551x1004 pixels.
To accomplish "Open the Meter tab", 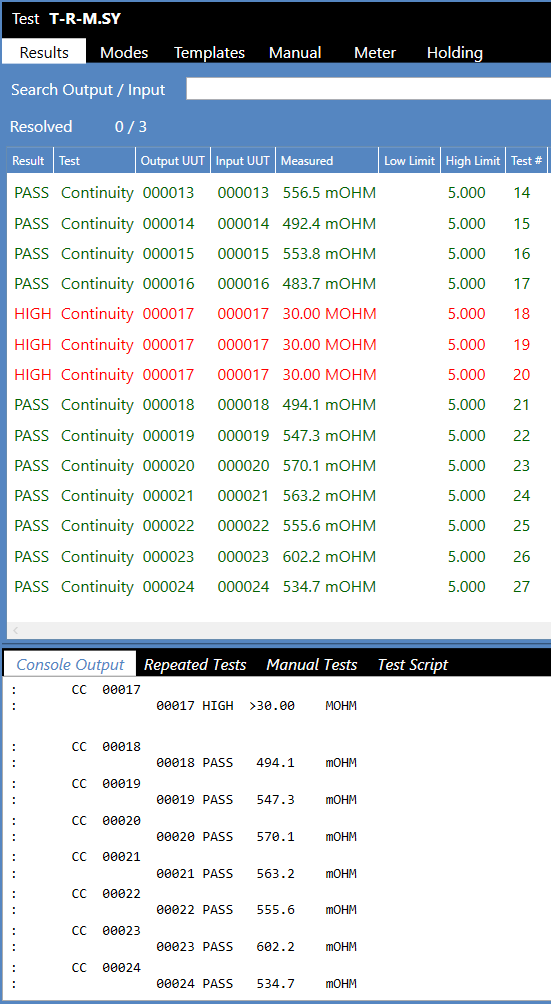I will (374, 53).
